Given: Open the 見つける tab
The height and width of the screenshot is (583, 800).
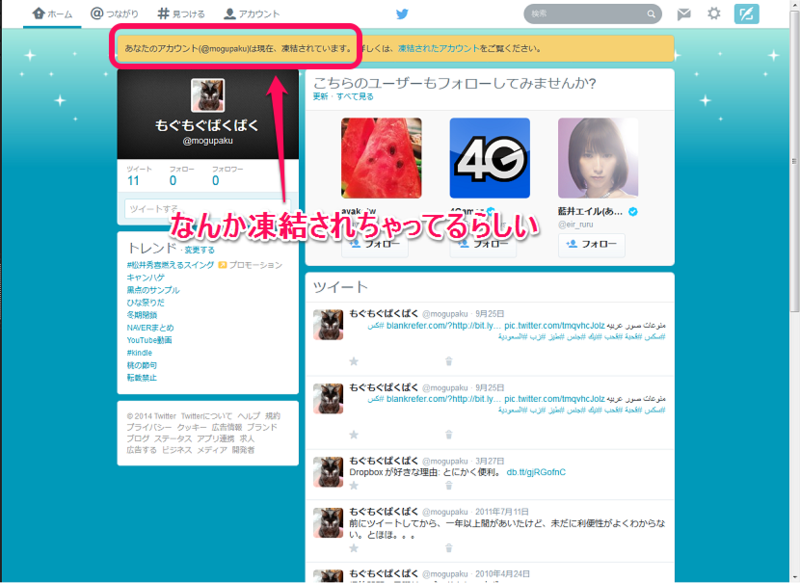Looking at the screenshot, I should 181,14.
